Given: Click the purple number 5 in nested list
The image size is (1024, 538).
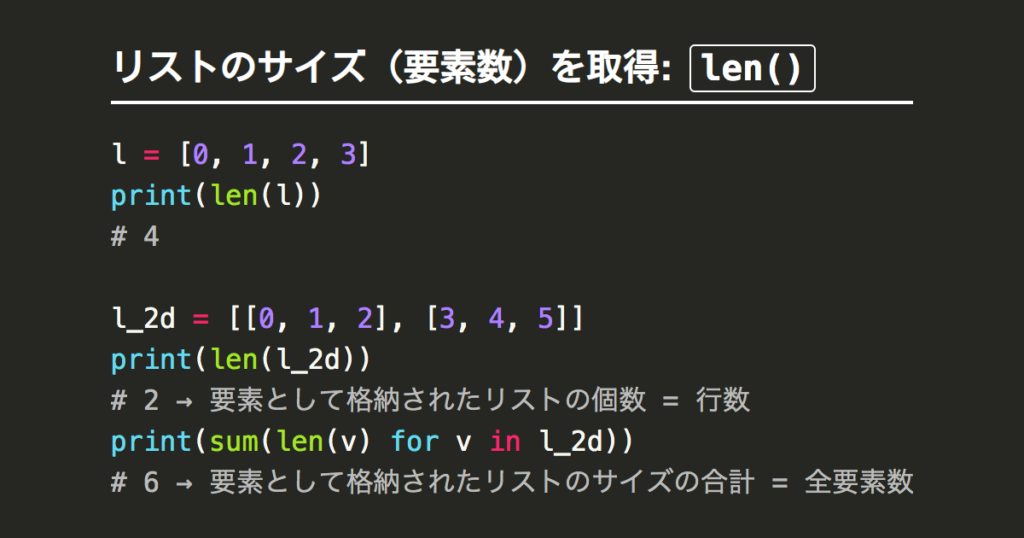Looking at the screenshot, I should (x=545, y=319).
